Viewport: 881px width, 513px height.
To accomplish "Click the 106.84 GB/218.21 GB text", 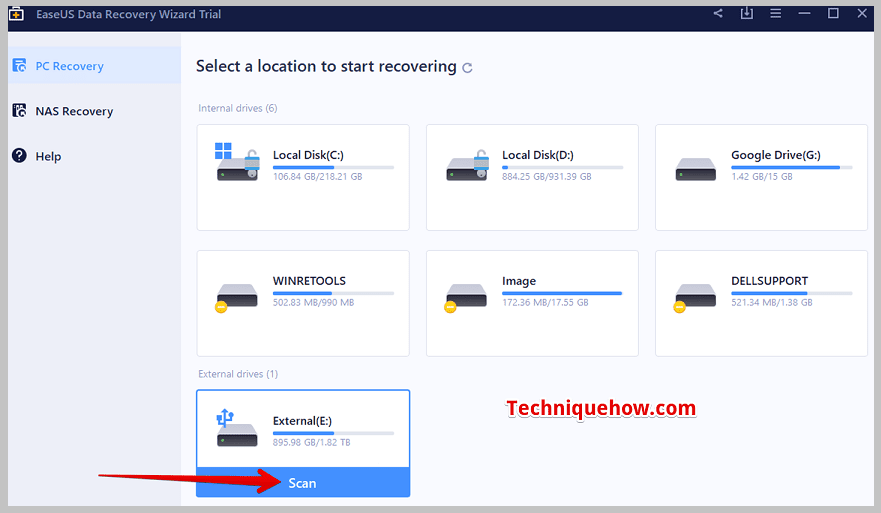I will (317, 176).
